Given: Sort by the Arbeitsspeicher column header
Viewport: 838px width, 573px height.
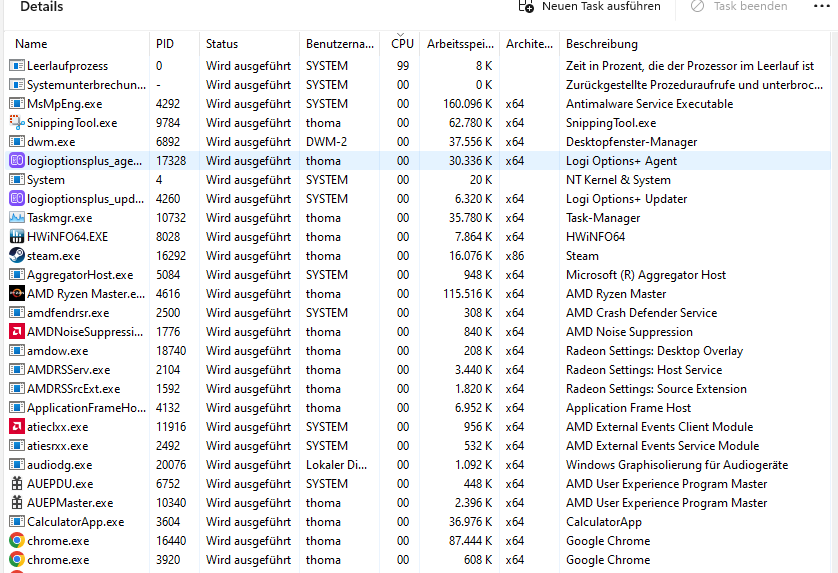Looking at the screenshot, I should pyautogui.click(x=460, y=44).
